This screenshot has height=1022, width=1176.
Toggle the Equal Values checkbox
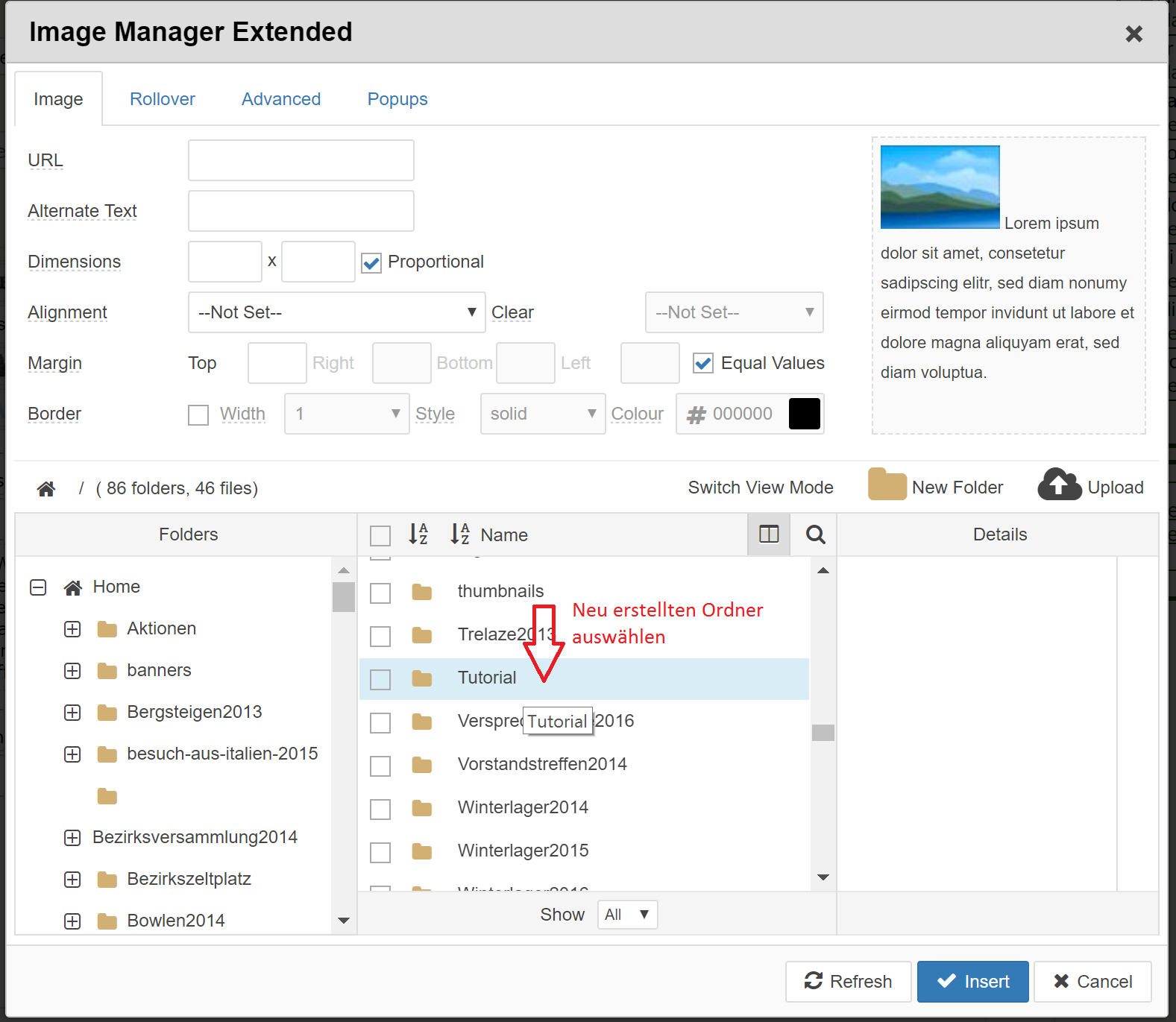702,363
